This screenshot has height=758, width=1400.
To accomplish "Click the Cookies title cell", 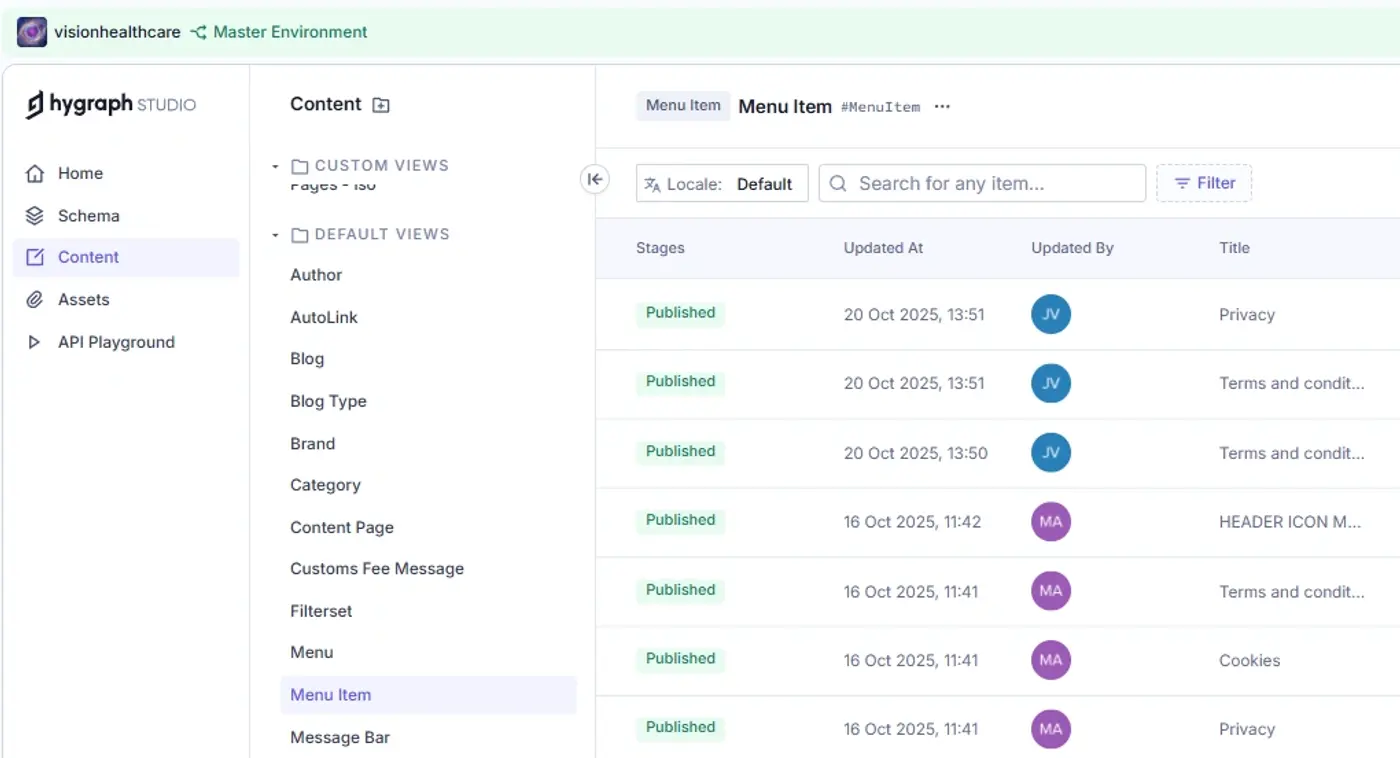I will (1249, 661).
